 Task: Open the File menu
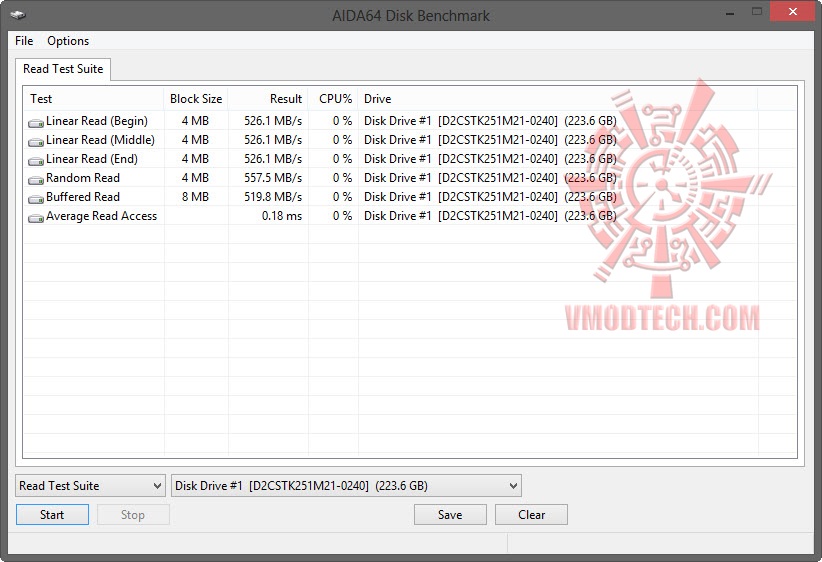pos(24,41)
